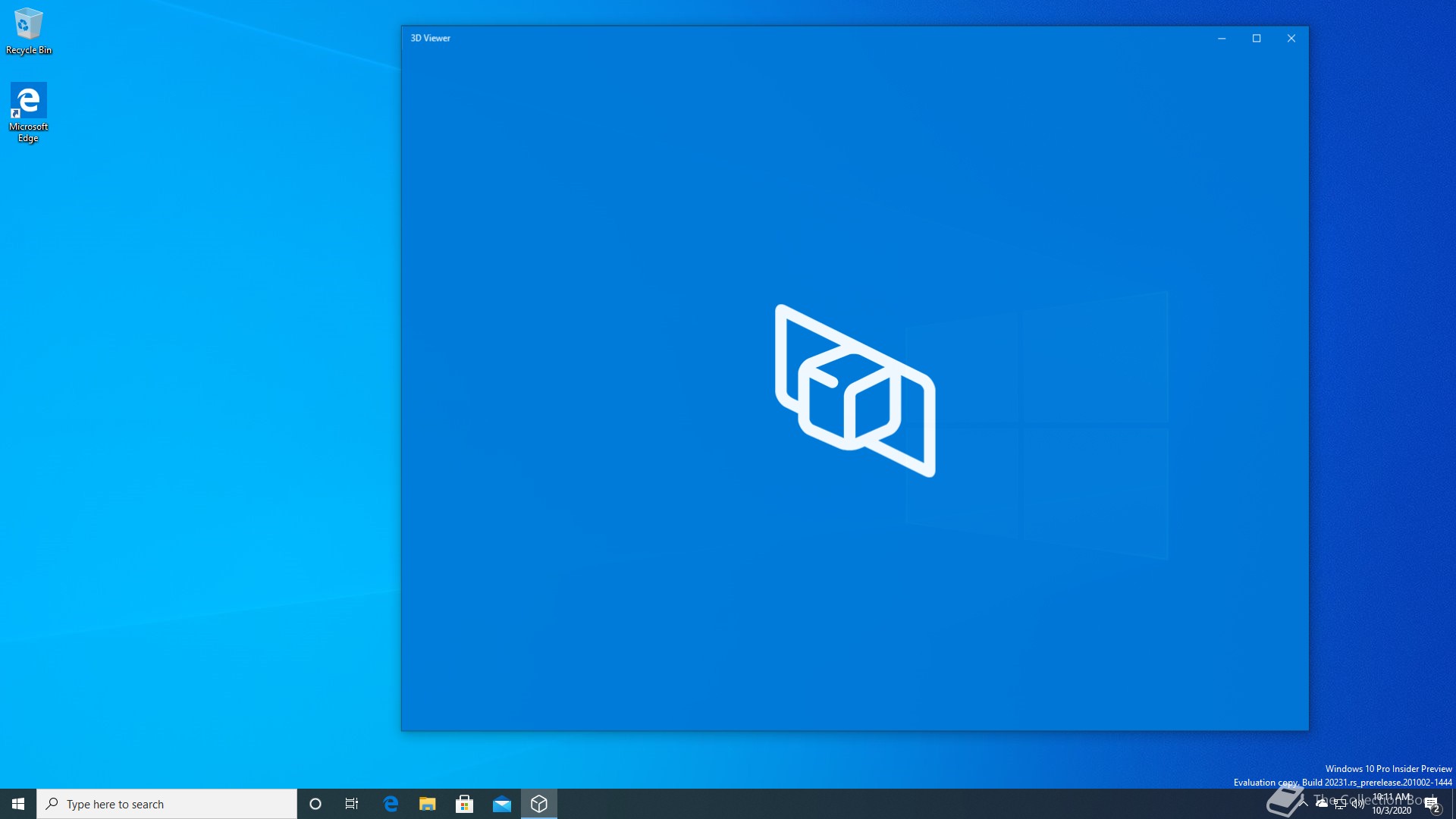
Task: Open the Windows Start menu
Action: click(x=18, y=804)
